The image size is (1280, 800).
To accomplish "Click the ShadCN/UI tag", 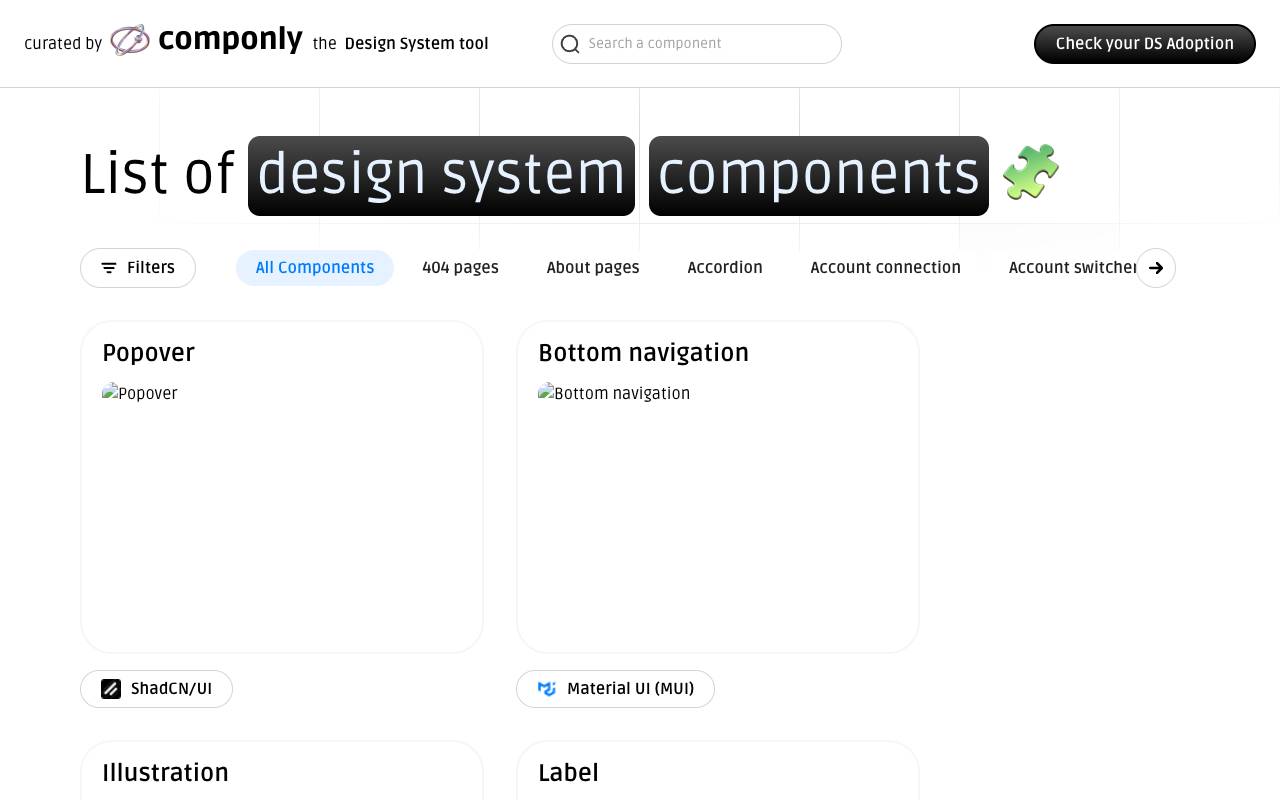I will tap(156, 689).
